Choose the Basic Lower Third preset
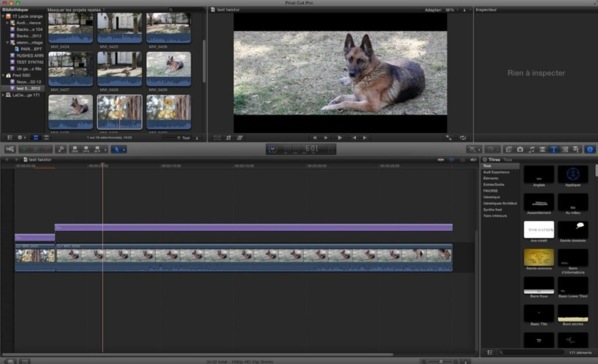Image resolution: width=598 pixels, height=364 pixels. pyautogui.click(x=573, y=287)
